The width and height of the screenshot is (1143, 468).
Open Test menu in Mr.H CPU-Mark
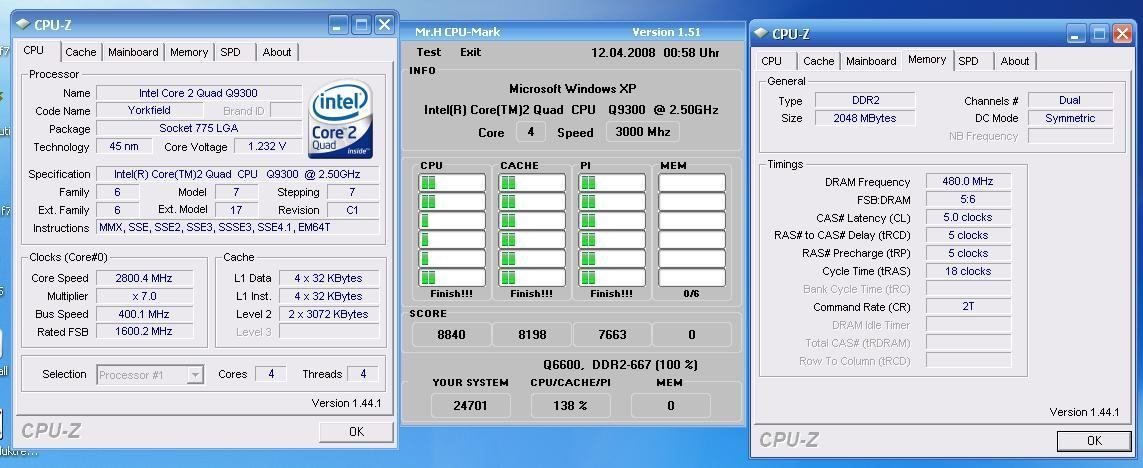click(x=429, y=52)
